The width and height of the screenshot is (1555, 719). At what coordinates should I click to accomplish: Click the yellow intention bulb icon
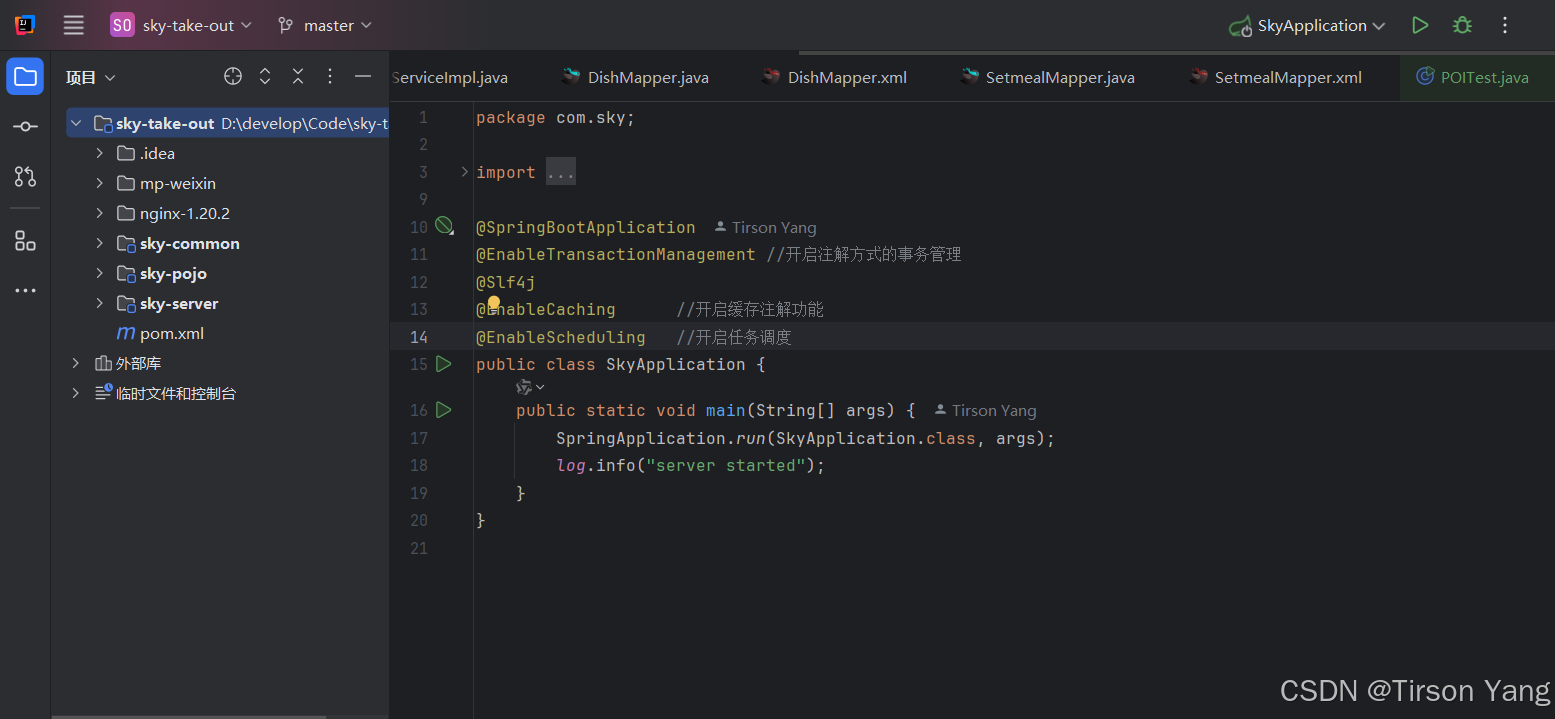coord(493,303)
